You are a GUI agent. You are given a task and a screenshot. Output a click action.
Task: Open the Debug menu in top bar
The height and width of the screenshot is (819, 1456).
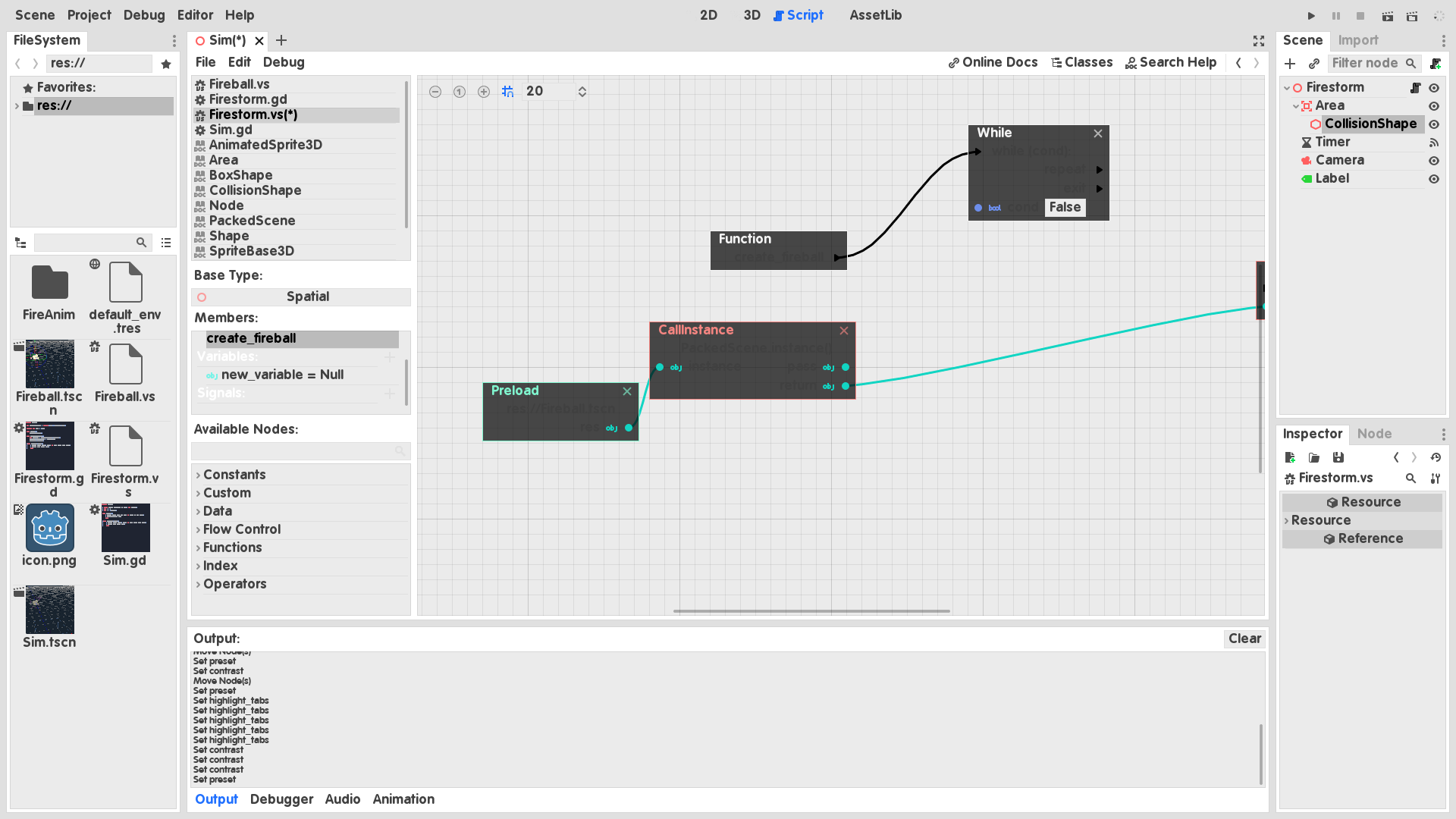click(144, 15)
